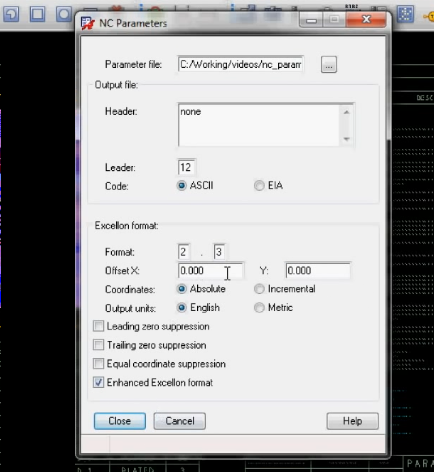Screen dimensions: 434x472
Task: Select the circle shape toolbar icon
Action: tap(63, 14)
